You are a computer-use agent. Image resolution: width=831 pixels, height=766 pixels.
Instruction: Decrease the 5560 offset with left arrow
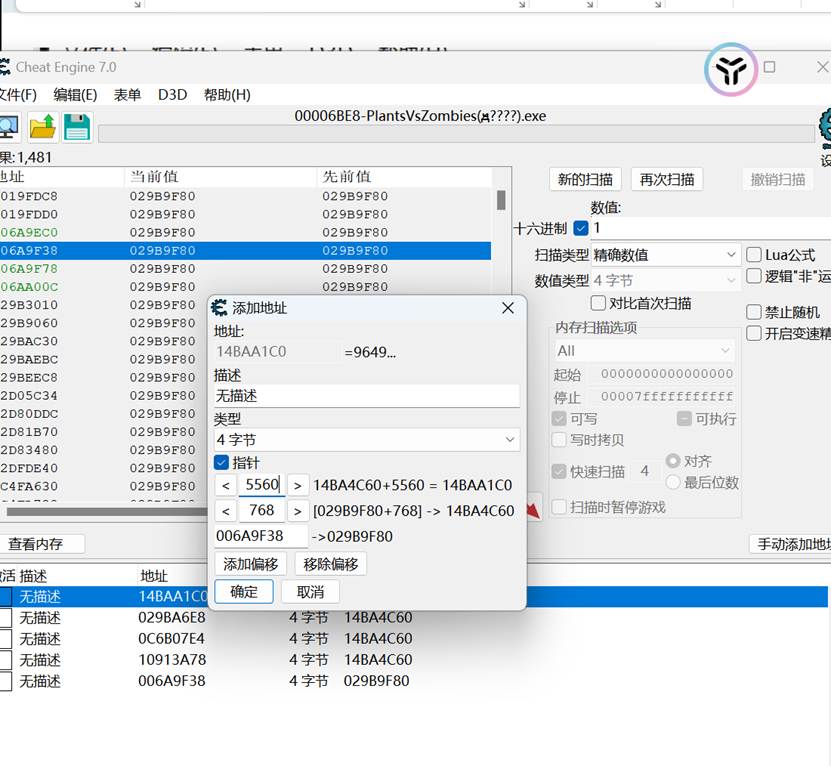click(226, 485)
